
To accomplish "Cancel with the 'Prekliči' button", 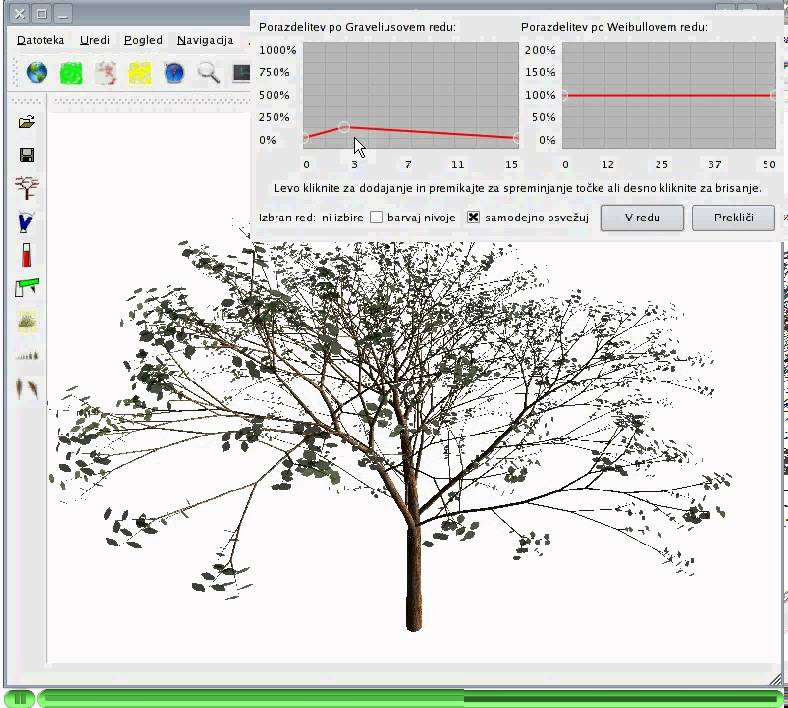I will click(x=733, y=218).
